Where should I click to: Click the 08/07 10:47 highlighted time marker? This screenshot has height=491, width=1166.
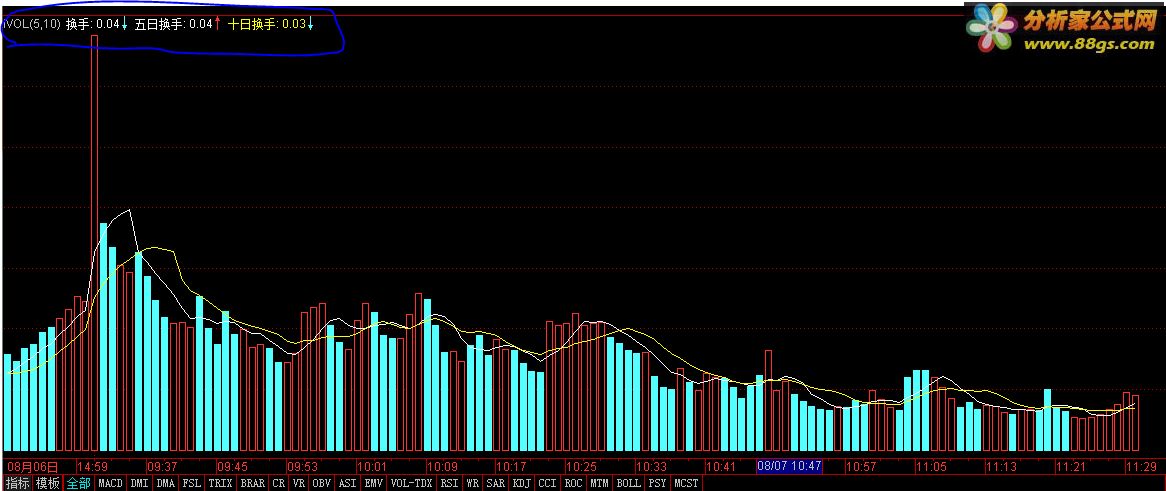[789, 466]
